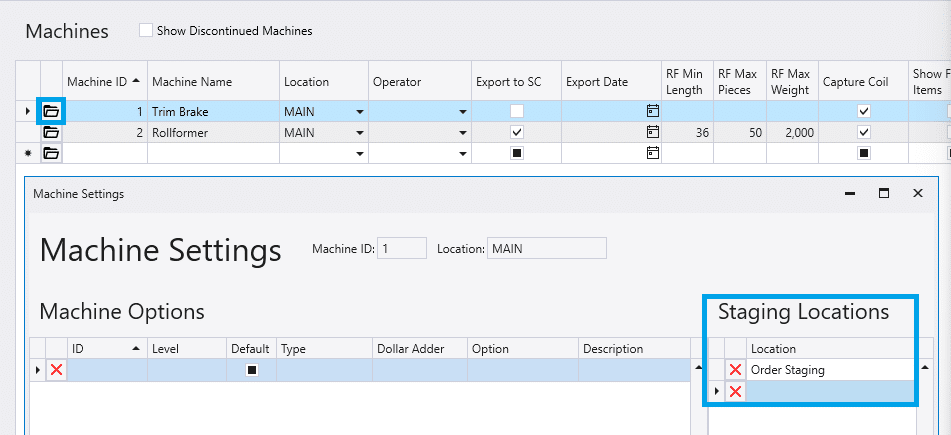Expand Operator dropdown for Rollformer

(463, 132)
